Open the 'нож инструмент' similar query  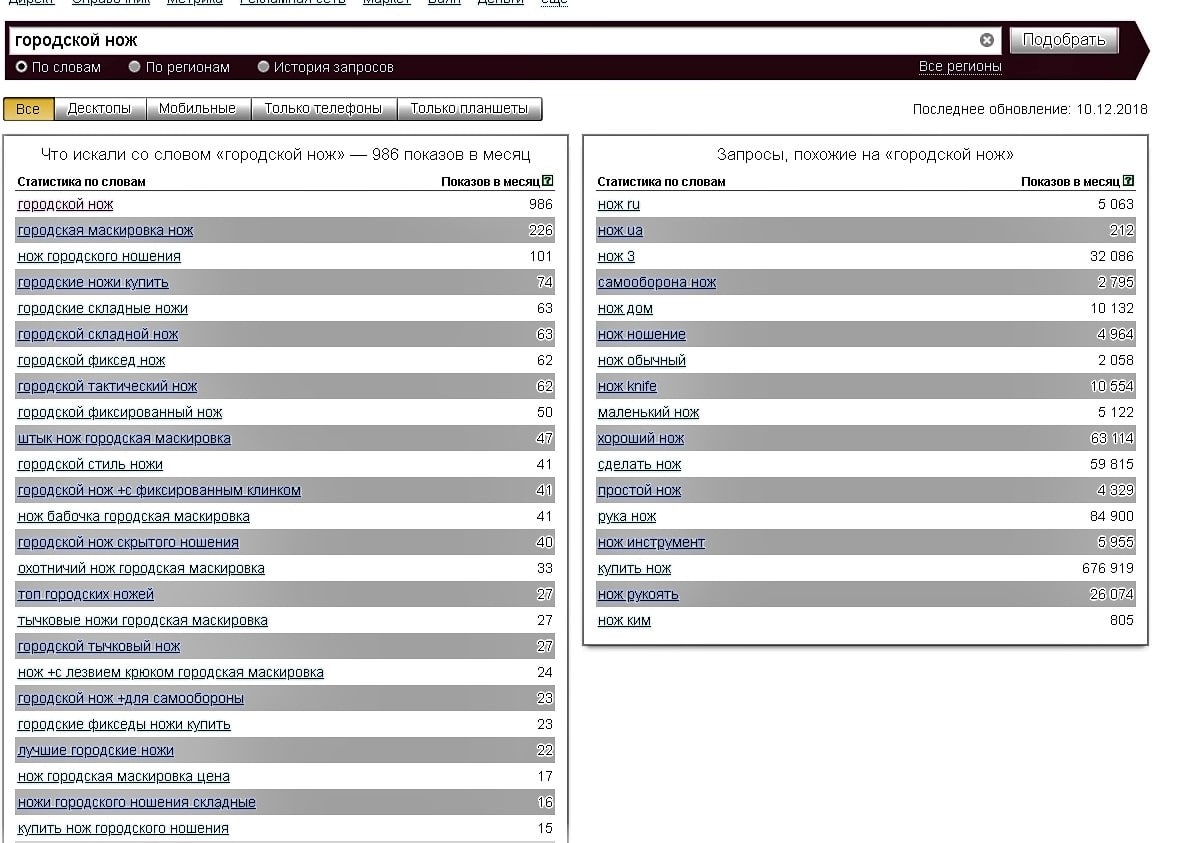(651, 542)
